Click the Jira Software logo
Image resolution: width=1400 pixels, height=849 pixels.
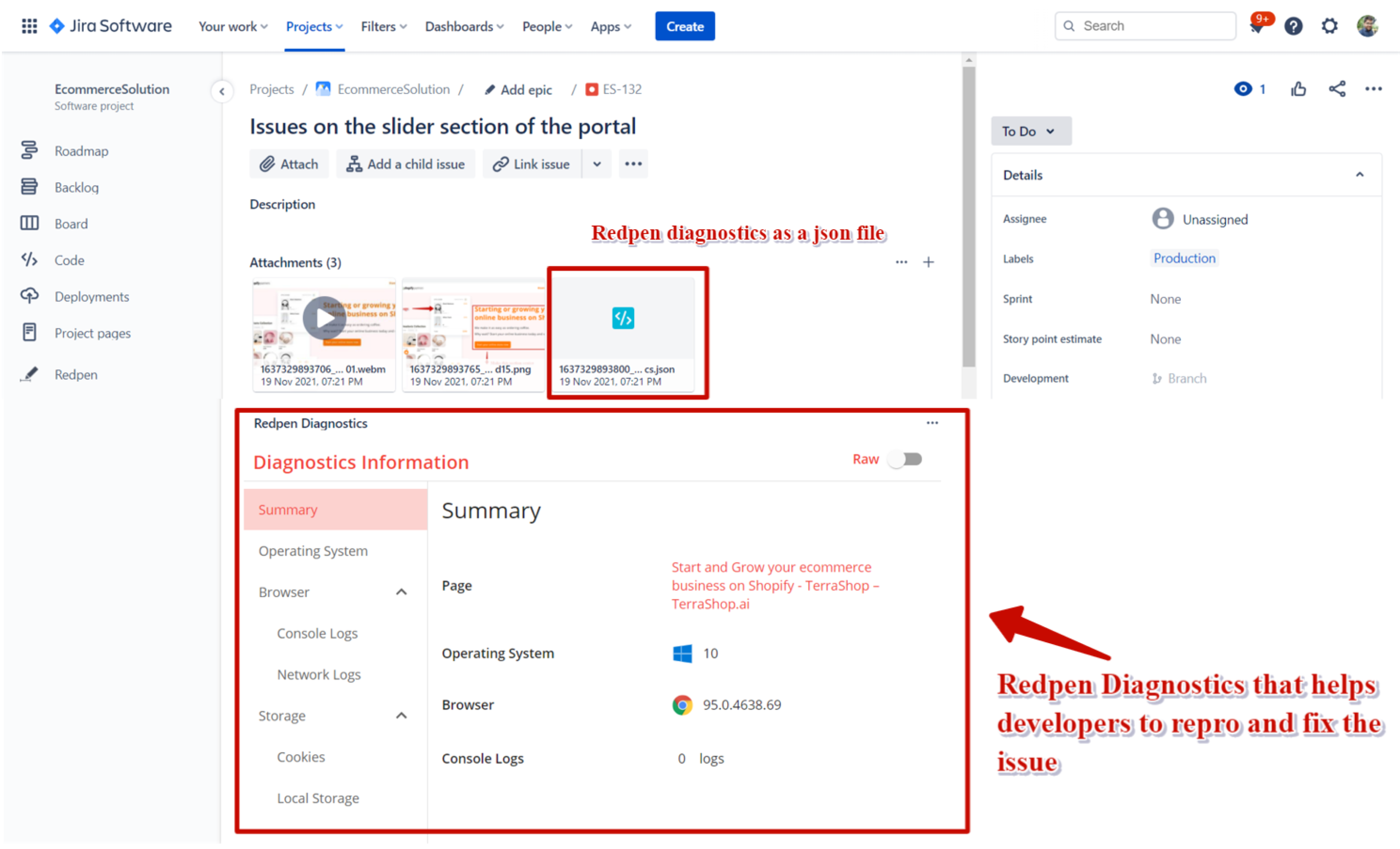111,26
